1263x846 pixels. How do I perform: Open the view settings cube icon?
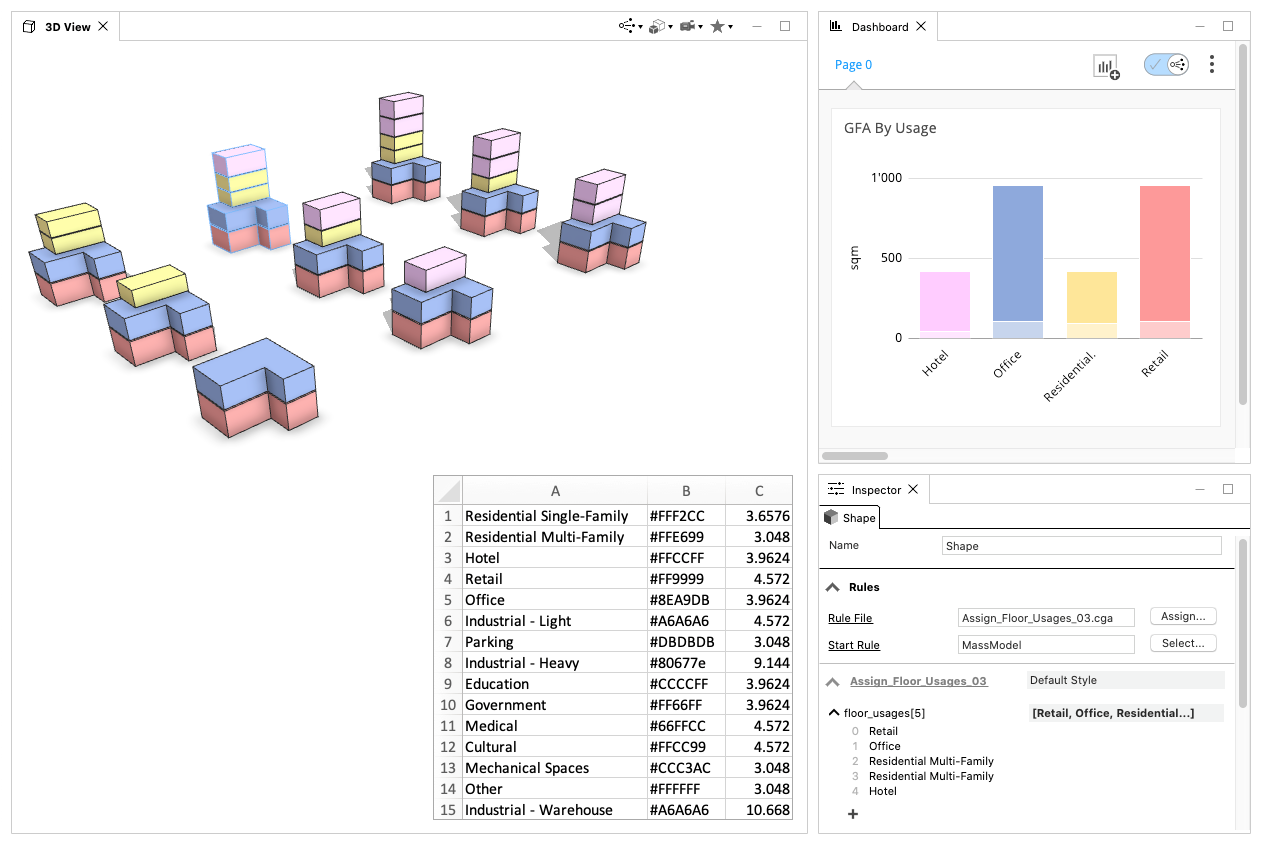pyautogui.click(x=658, y=27)
